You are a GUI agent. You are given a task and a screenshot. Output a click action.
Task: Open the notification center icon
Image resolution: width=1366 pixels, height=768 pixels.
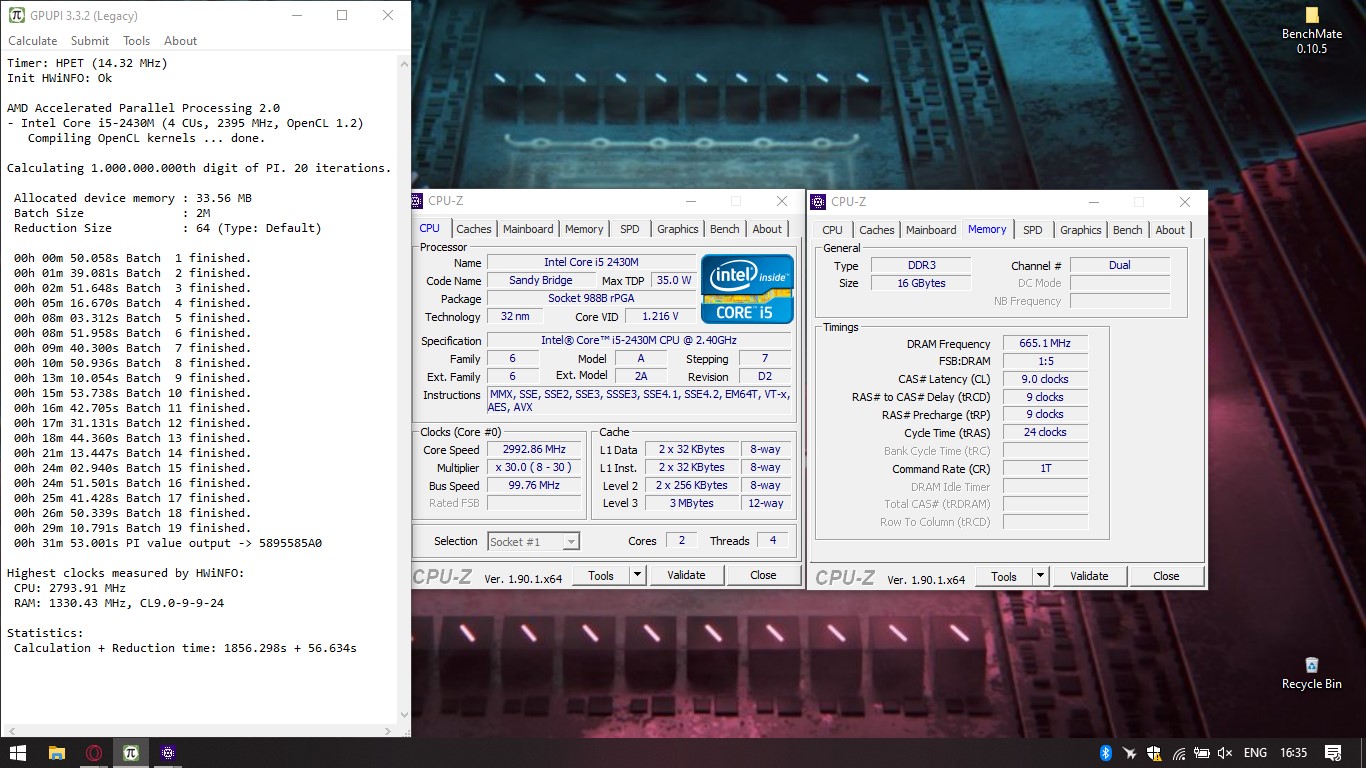click(x=1333, y=753)
